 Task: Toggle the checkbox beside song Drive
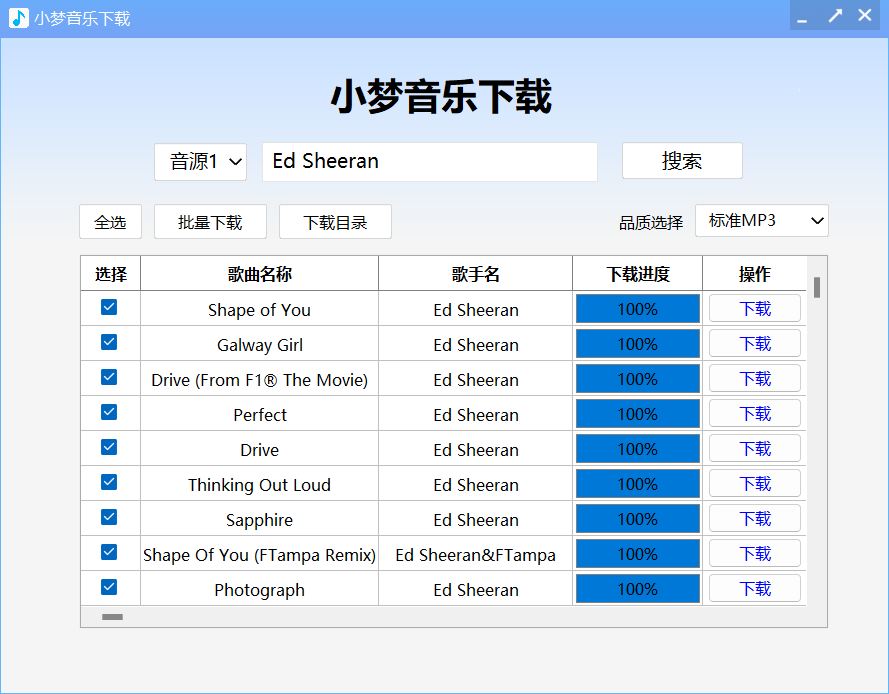pos(109,447)
